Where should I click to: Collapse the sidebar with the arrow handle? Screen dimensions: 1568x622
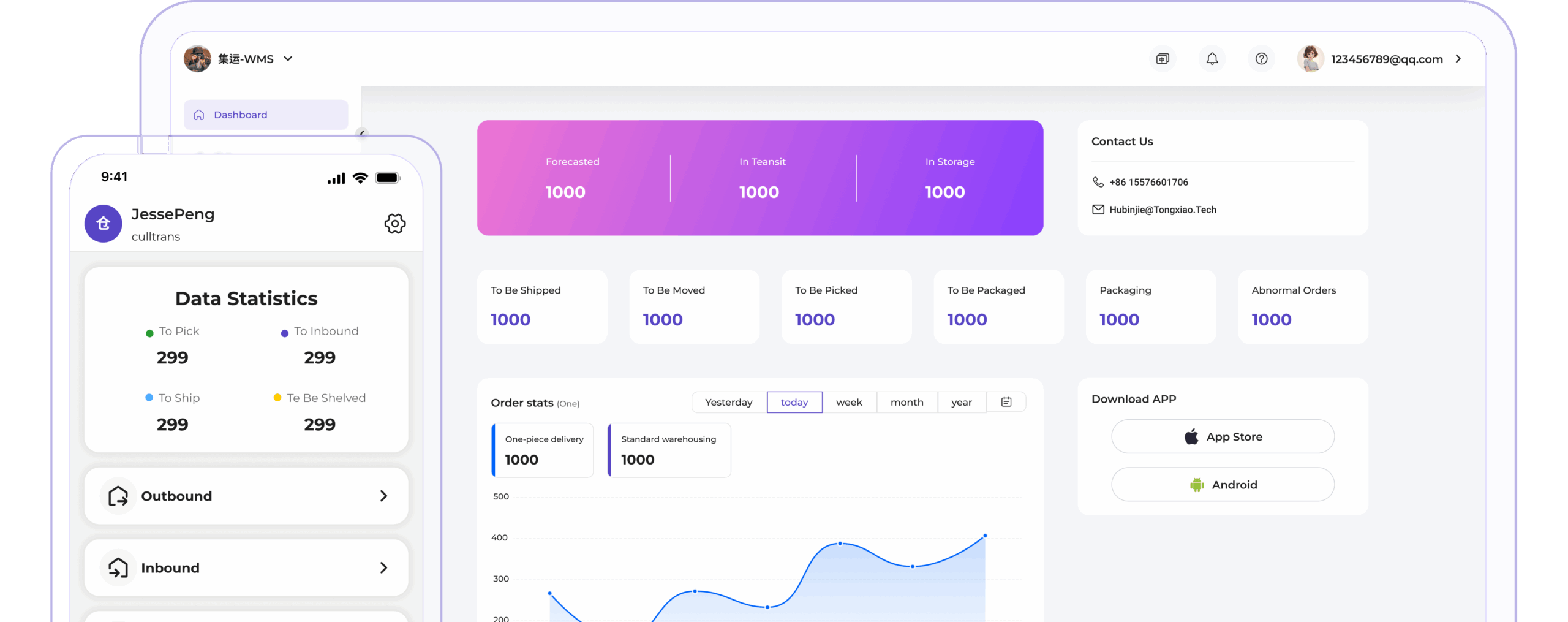(x=362, y=133)
